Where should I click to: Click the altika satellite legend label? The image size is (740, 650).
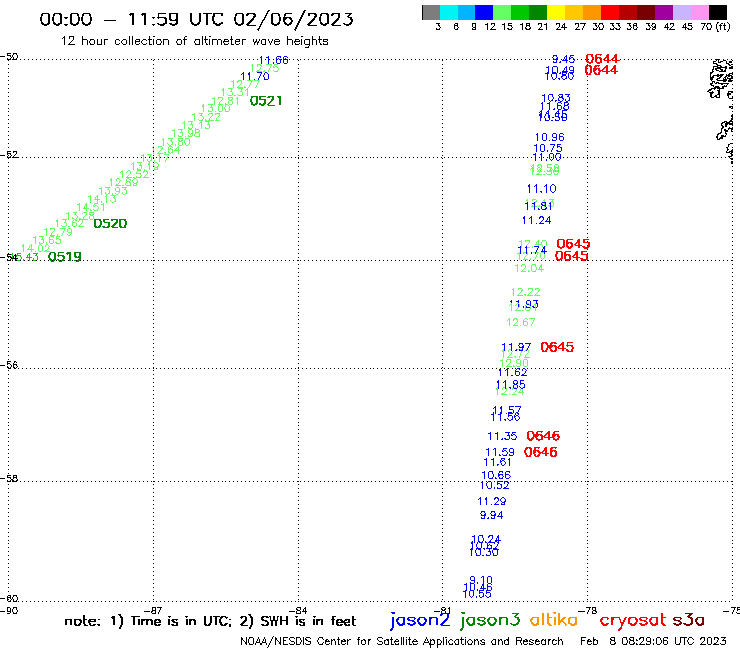coord(554,619)
